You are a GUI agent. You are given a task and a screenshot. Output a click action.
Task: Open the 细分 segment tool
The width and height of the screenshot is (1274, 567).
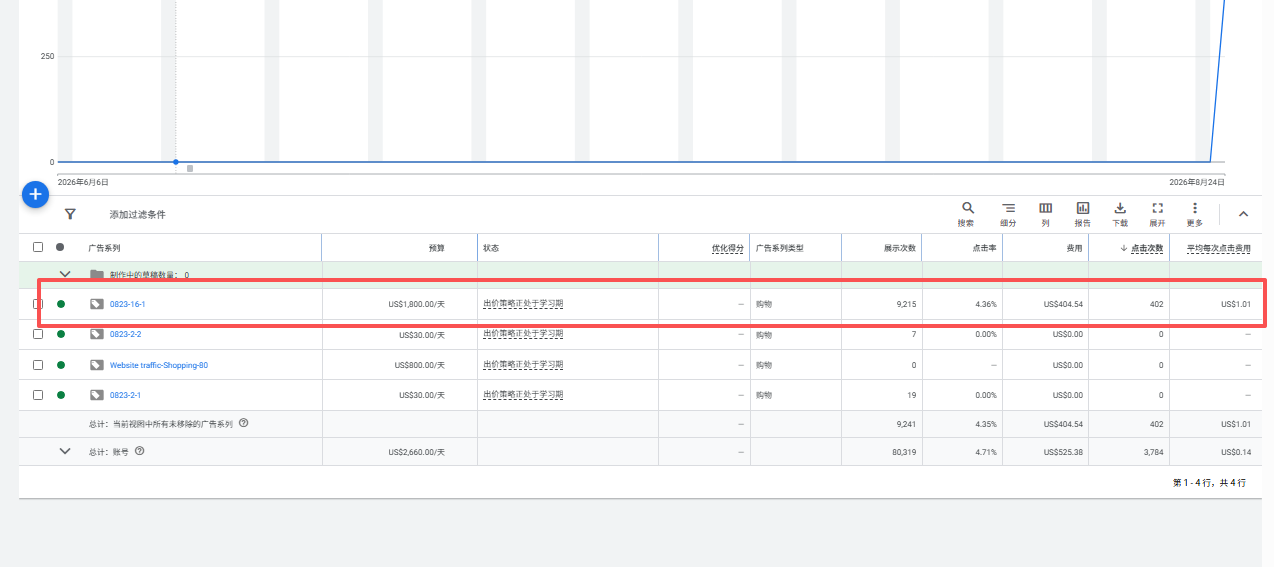(1008, 213)
